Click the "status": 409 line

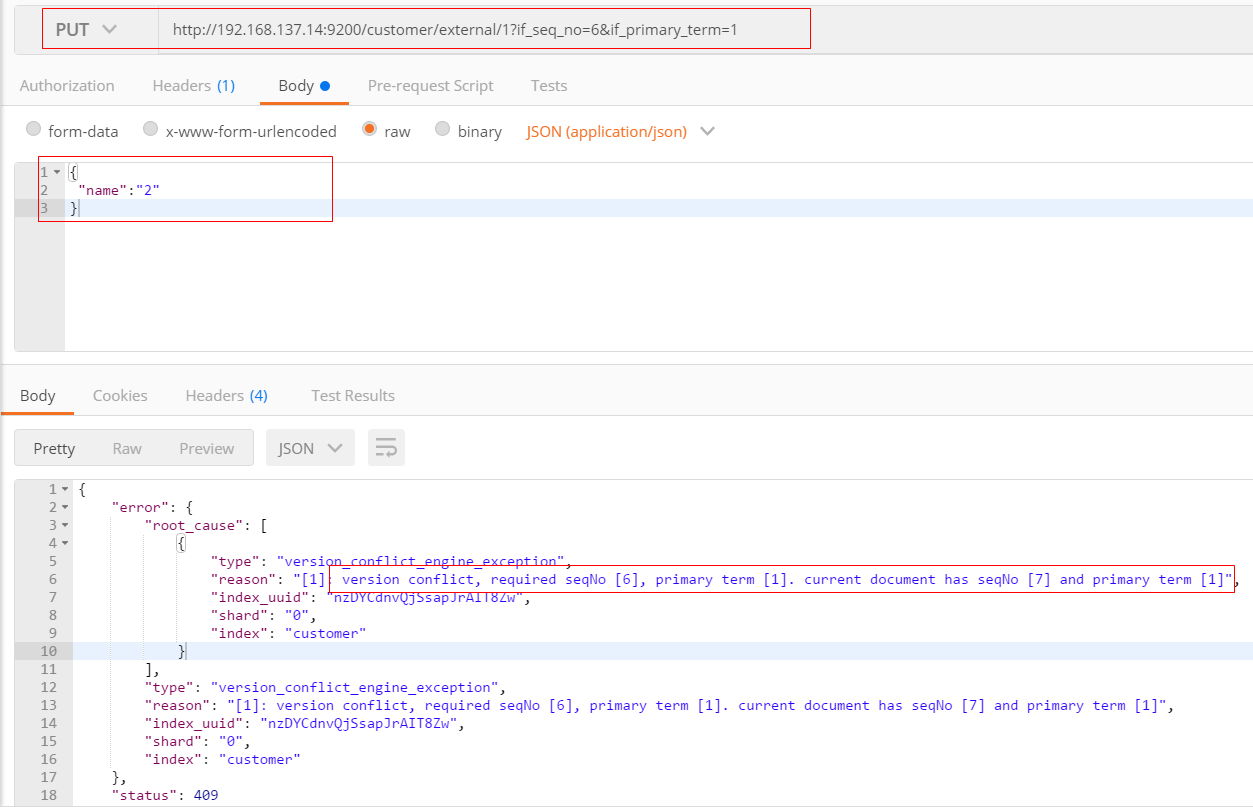(165, 795)
